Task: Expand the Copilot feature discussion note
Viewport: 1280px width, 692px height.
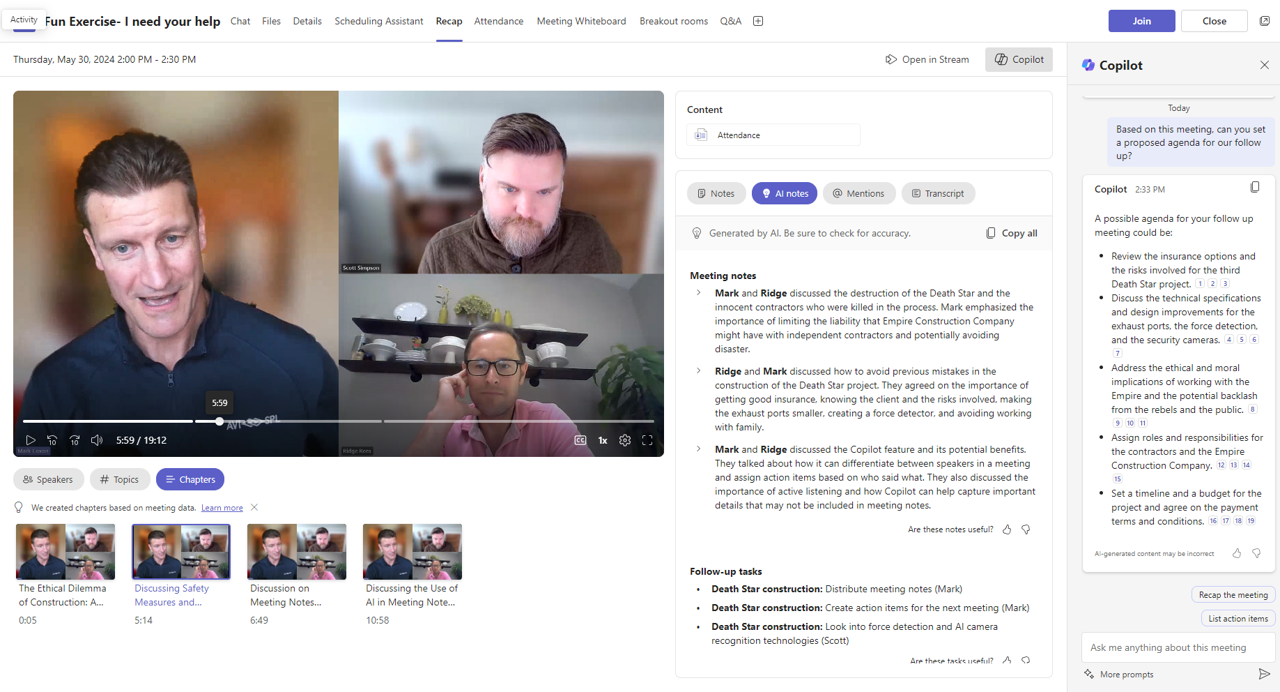Action: pyautogui.click(x=698, y=449)
